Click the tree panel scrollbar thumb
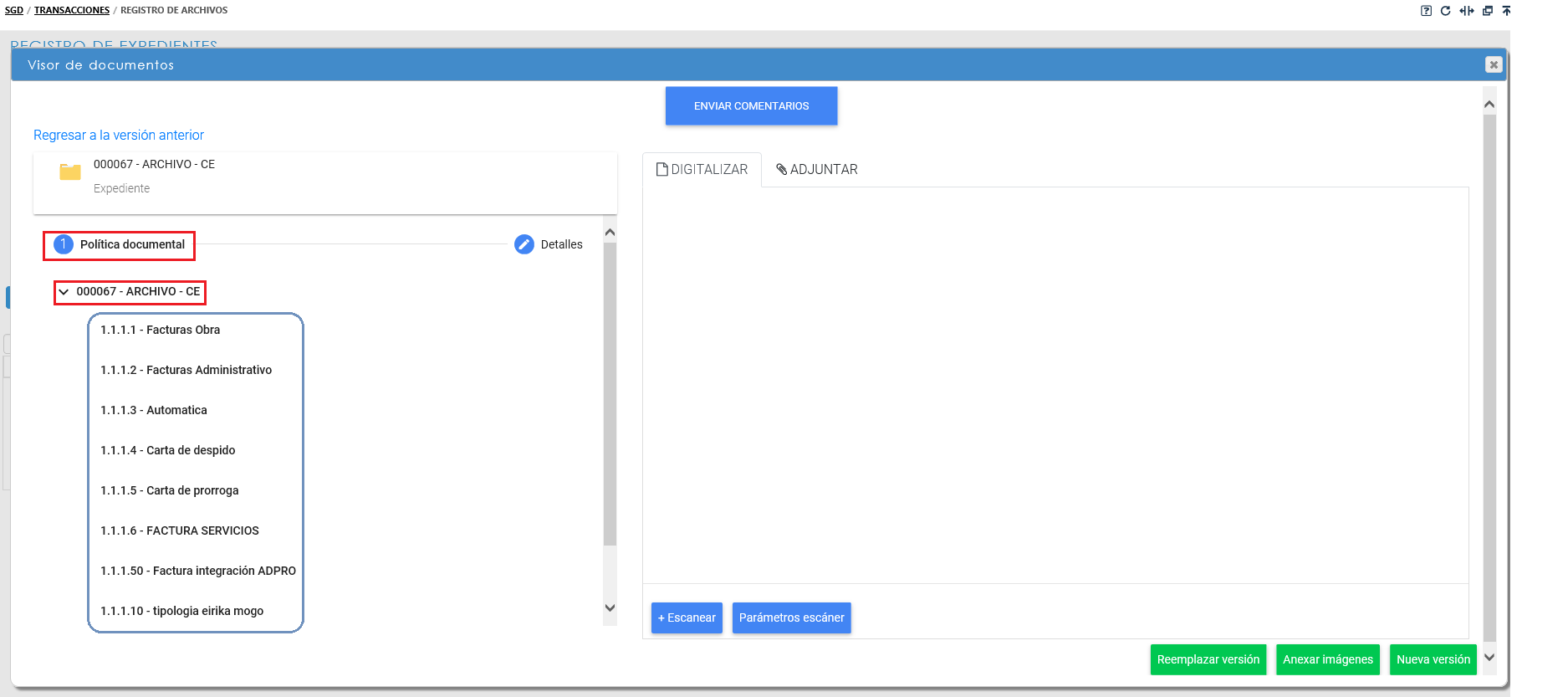Viewport: 1568px width, 697px height. [x=610, y=393]
